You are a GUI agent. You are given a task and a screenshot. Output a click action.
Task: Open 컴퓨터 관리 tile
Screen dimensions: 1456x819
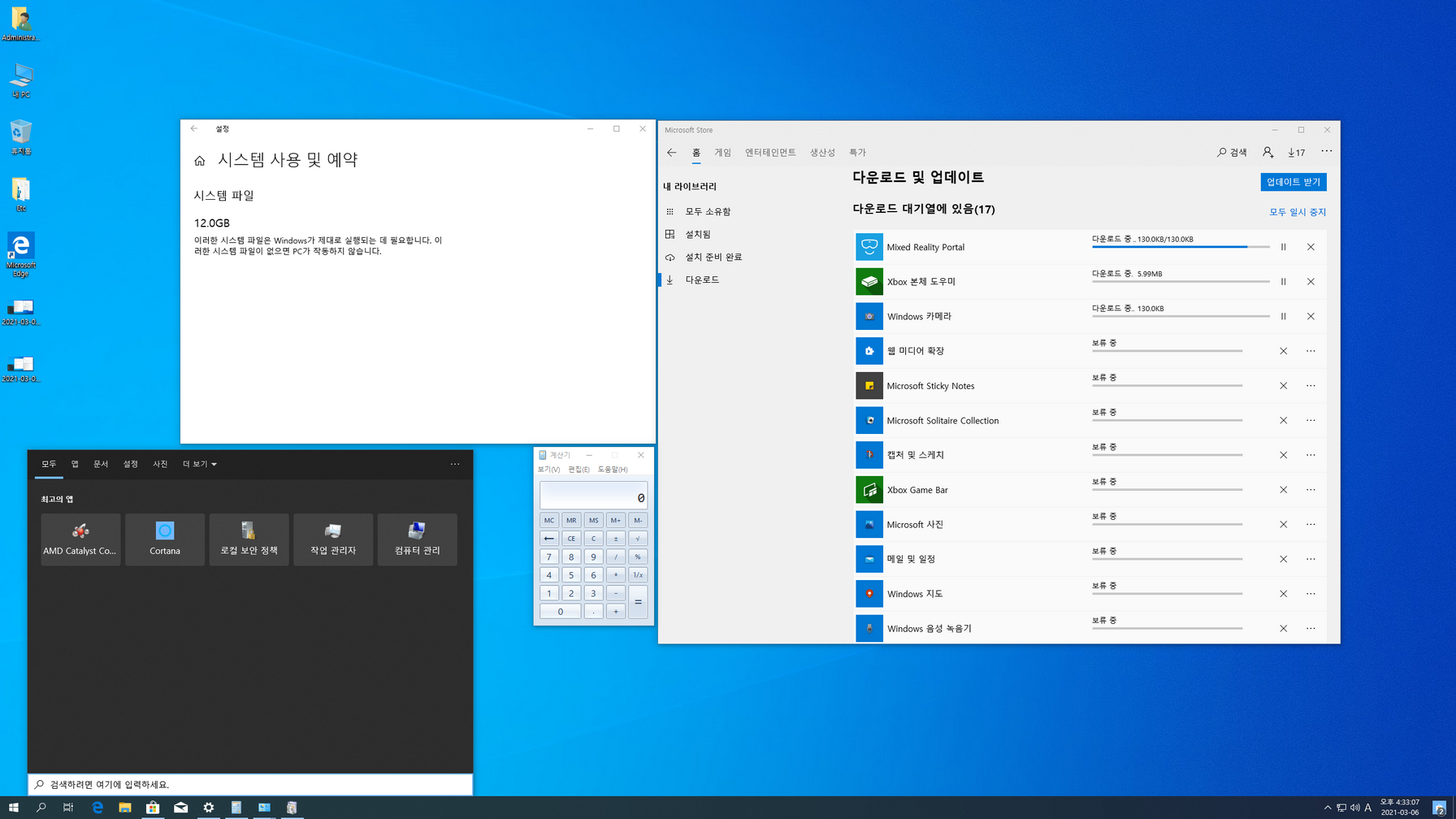pyautogui.click(x=417, y=539)
